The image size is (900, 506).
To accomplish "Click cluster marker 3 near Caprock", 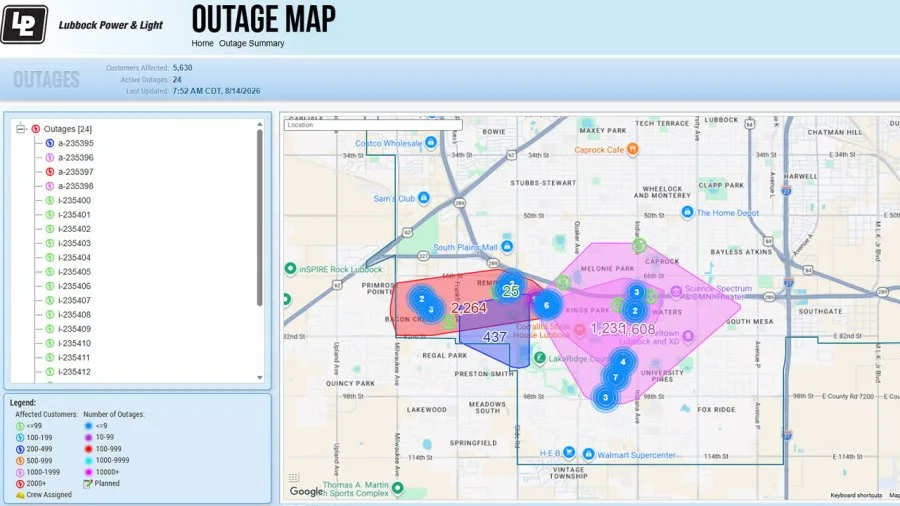I will (636, 292).
